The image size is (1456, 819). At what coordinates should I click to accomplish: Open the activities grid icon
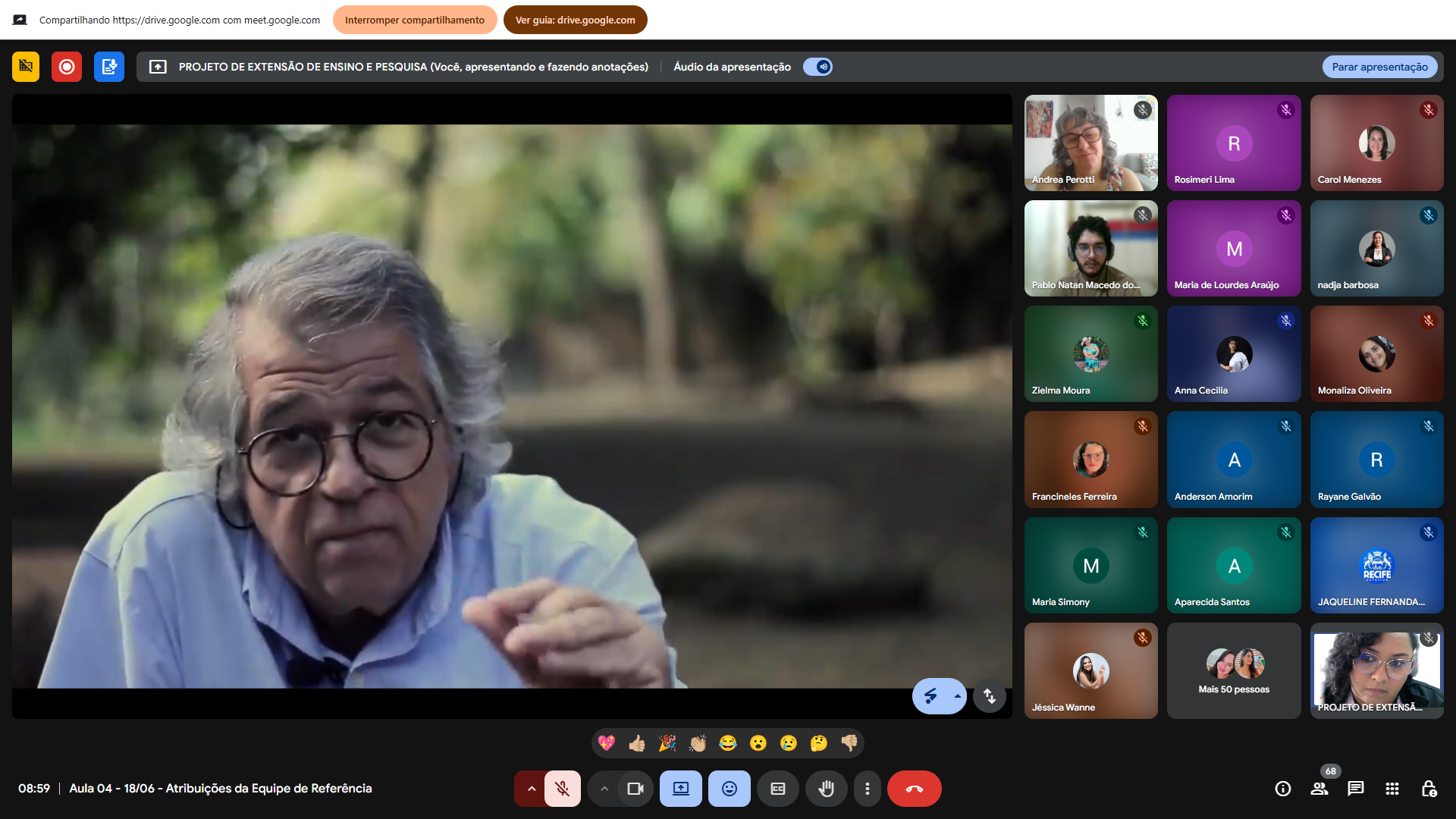click(1392, 789)
